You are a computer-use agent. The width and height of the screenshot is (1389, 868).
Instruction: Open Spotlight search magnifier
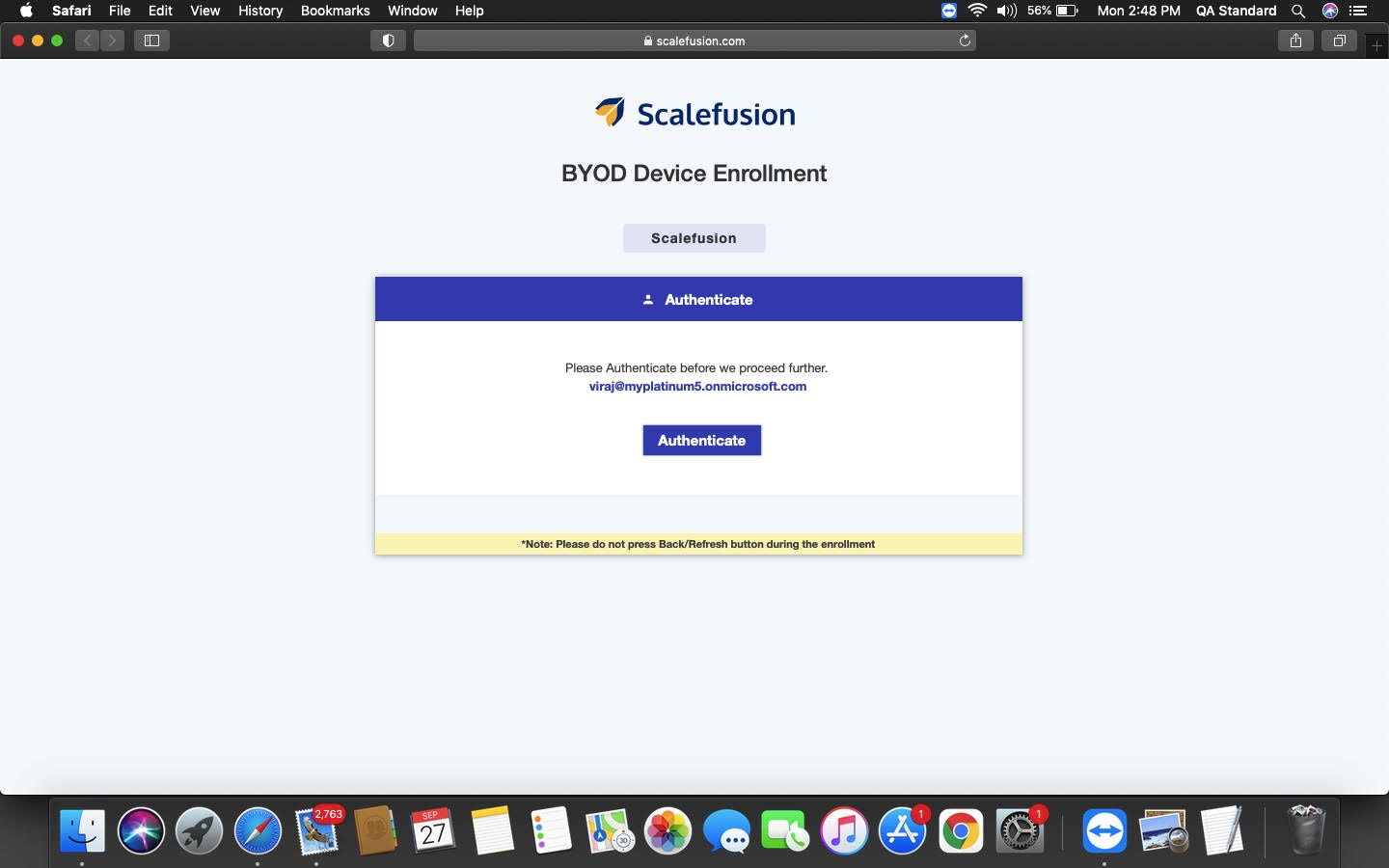coord(1298,11)
